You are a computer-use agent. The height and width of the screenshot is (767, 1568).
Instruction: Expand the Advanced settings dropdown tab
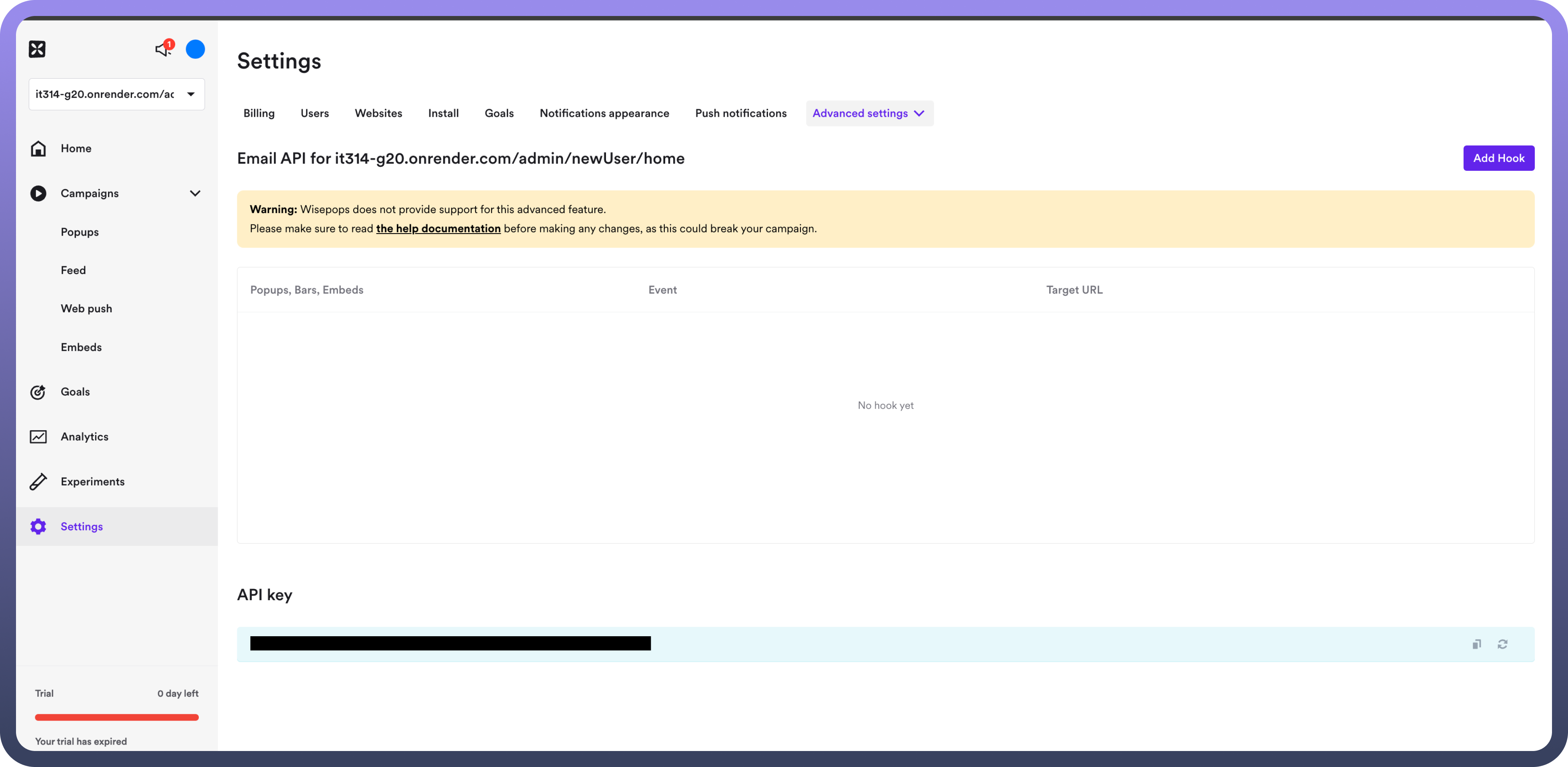point(869,114)
